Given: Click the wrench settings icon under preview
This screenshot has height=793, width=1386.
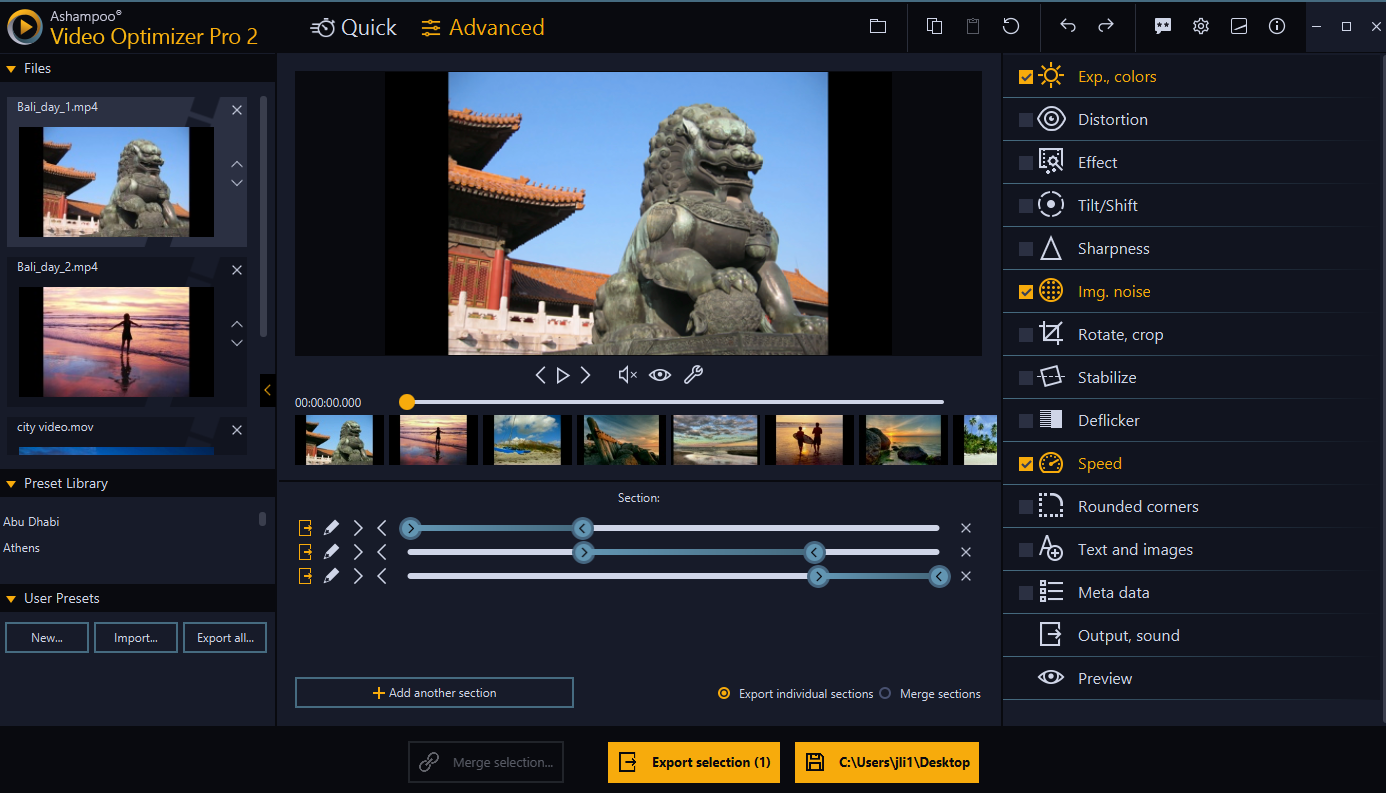Looking at the screenshot, I should click(693, 374).
